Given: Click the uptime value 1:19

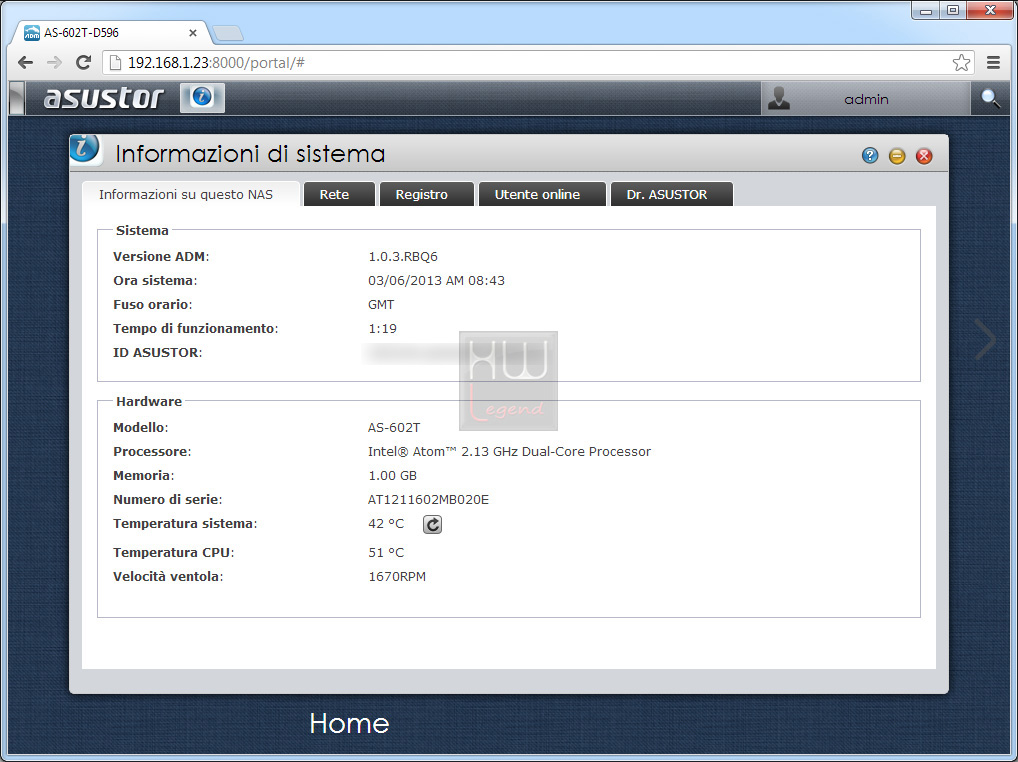Looking at the screenshot, I should (x=382, y=328).
